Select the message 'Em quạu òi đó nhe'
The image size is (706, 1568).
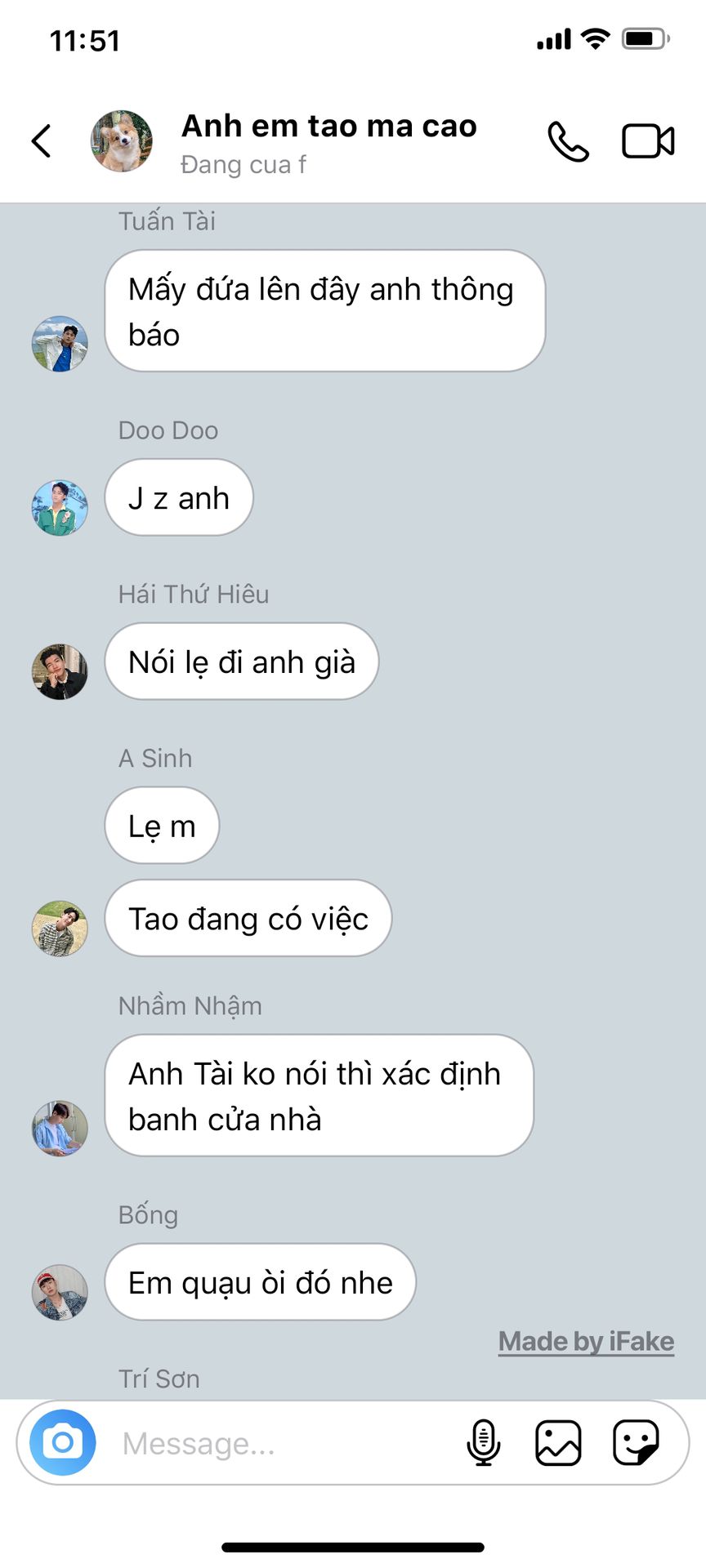(x=261, y=1282)
